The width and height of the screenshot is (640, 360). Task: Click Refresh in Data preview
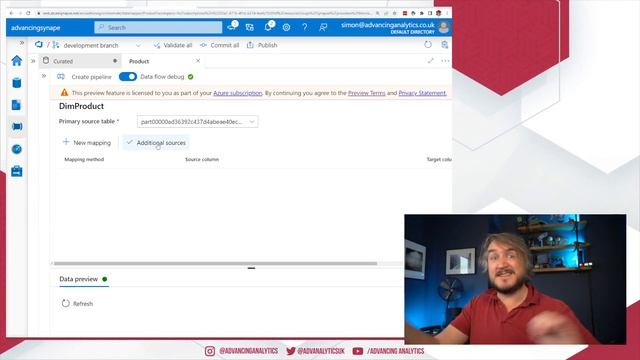77,304
